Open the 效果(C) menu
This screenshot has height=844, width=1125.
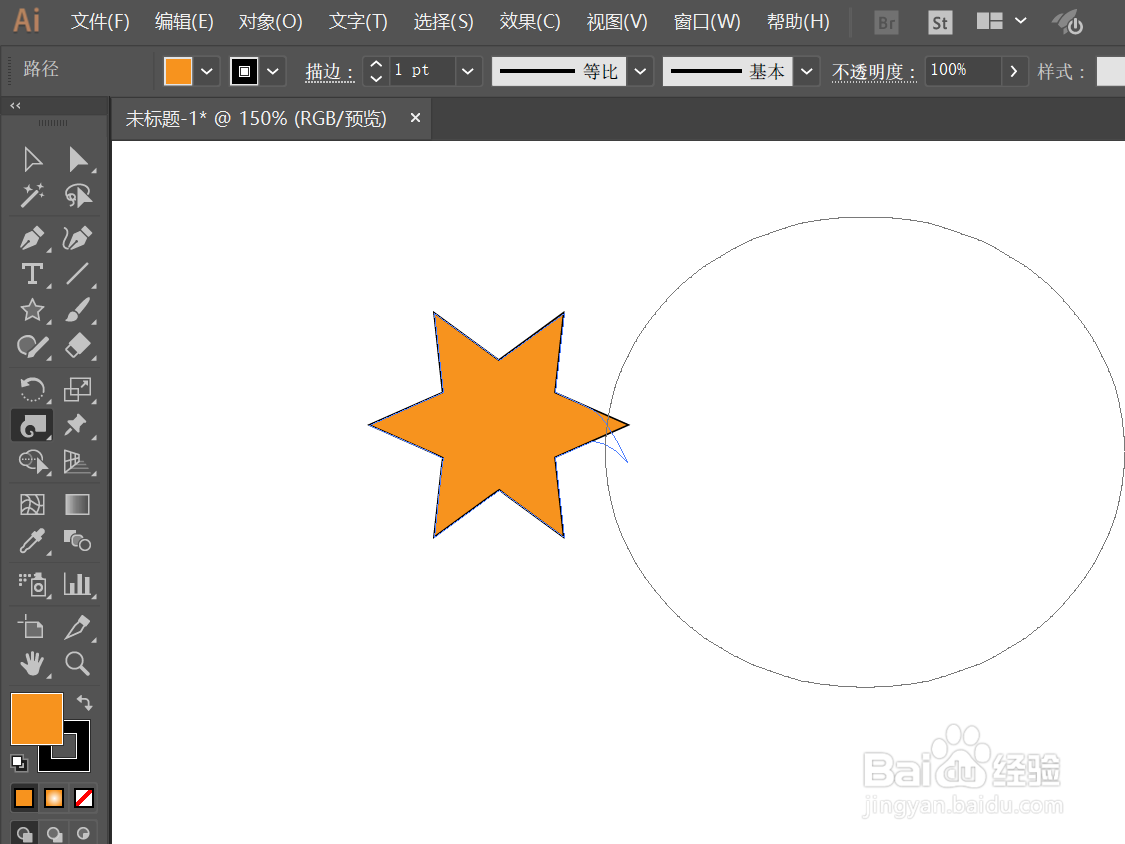pos(529,22)
